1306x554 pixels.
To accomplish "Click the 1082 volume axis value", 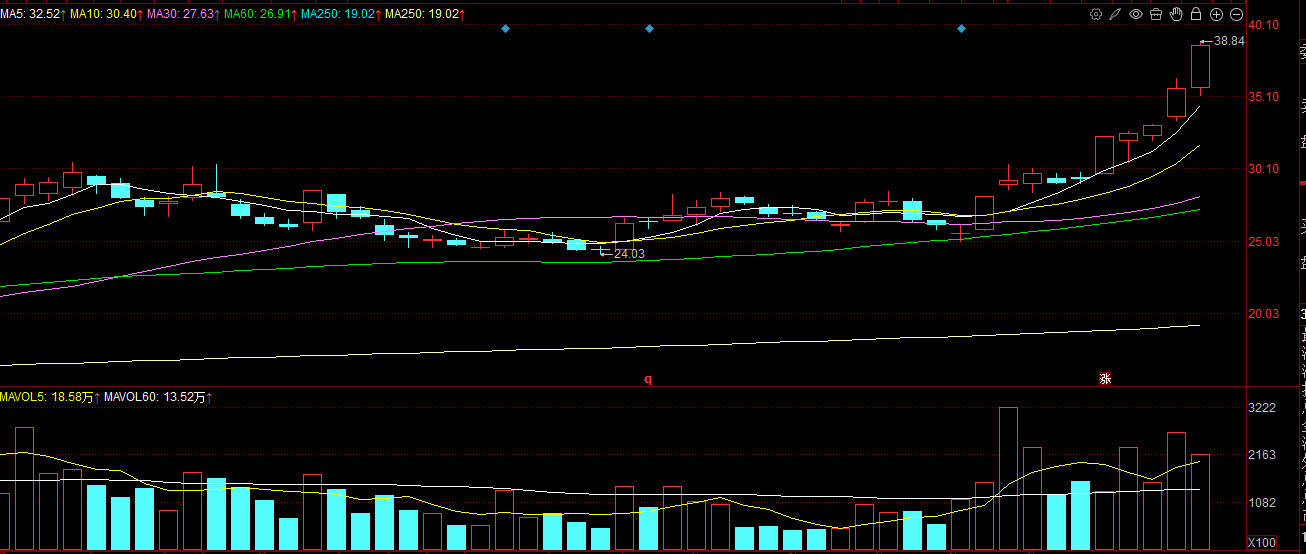I will tap(1263, 503).
